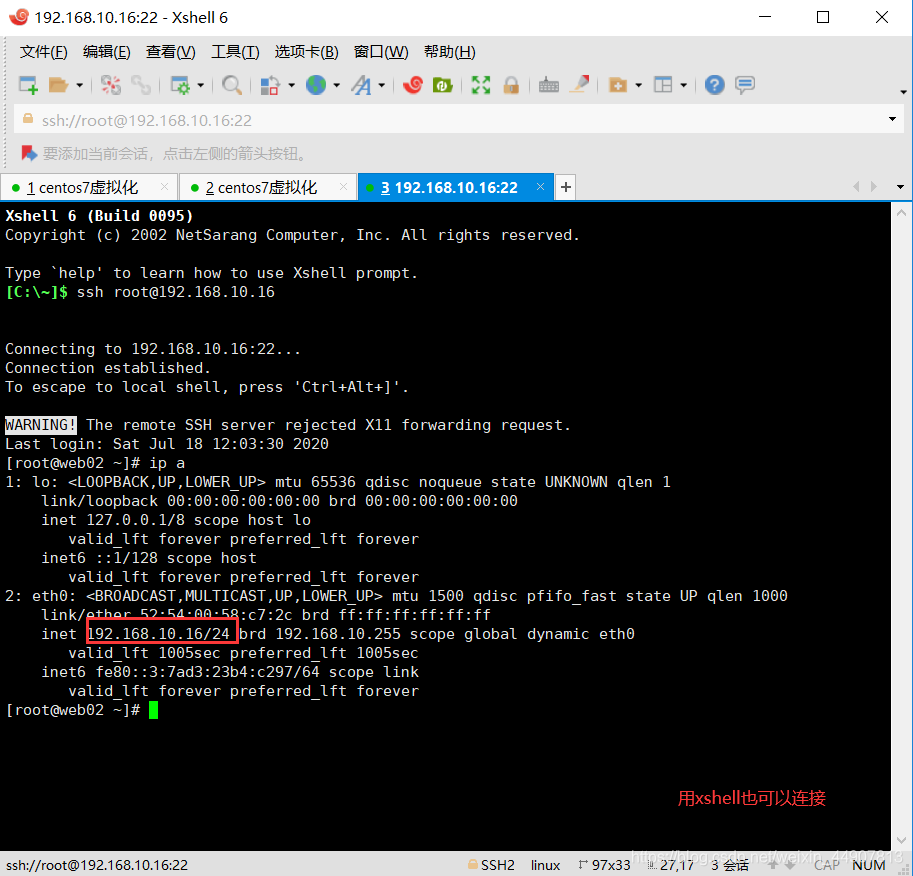Click the bookmark arrow to add current session
The width and height of the screenshot is (913, 876).
pos(29,154)
